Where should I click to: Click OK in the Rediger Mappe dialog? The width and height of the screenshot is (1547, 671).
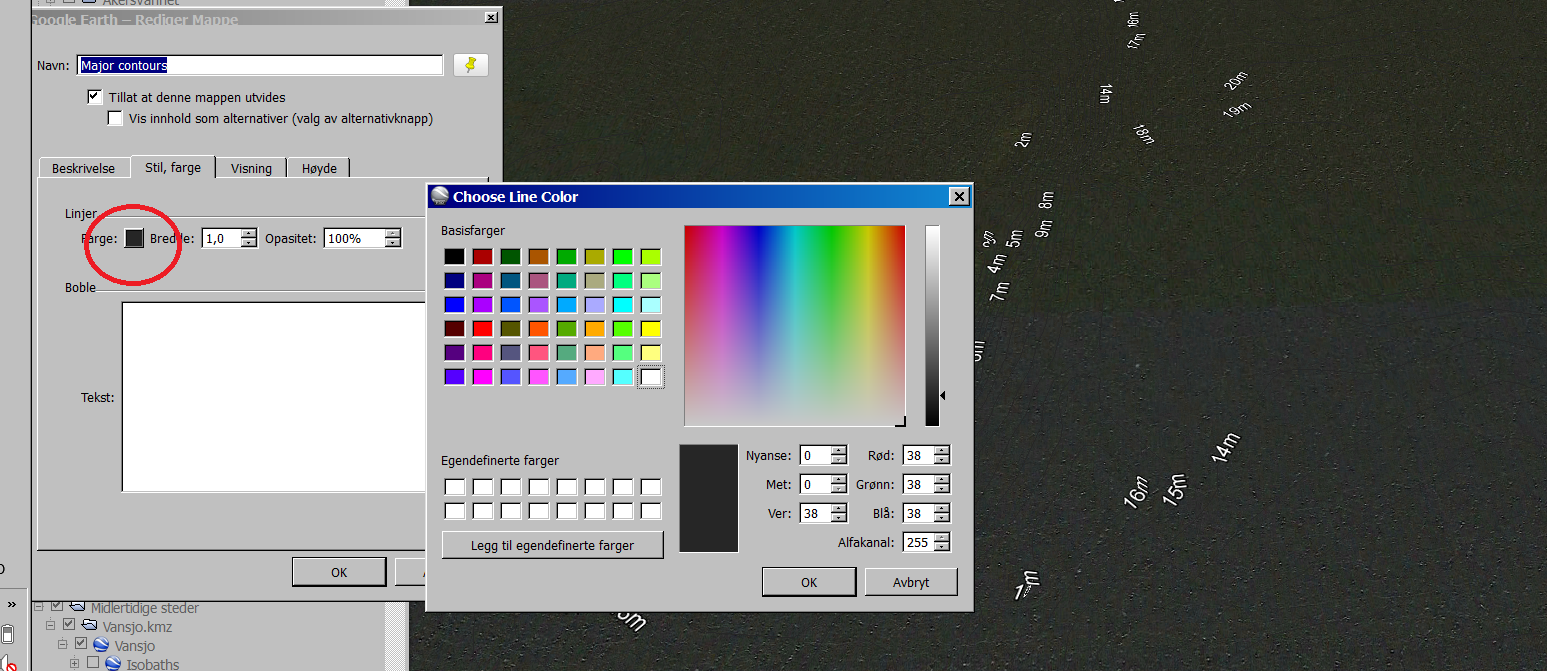[x=339, y=573]
